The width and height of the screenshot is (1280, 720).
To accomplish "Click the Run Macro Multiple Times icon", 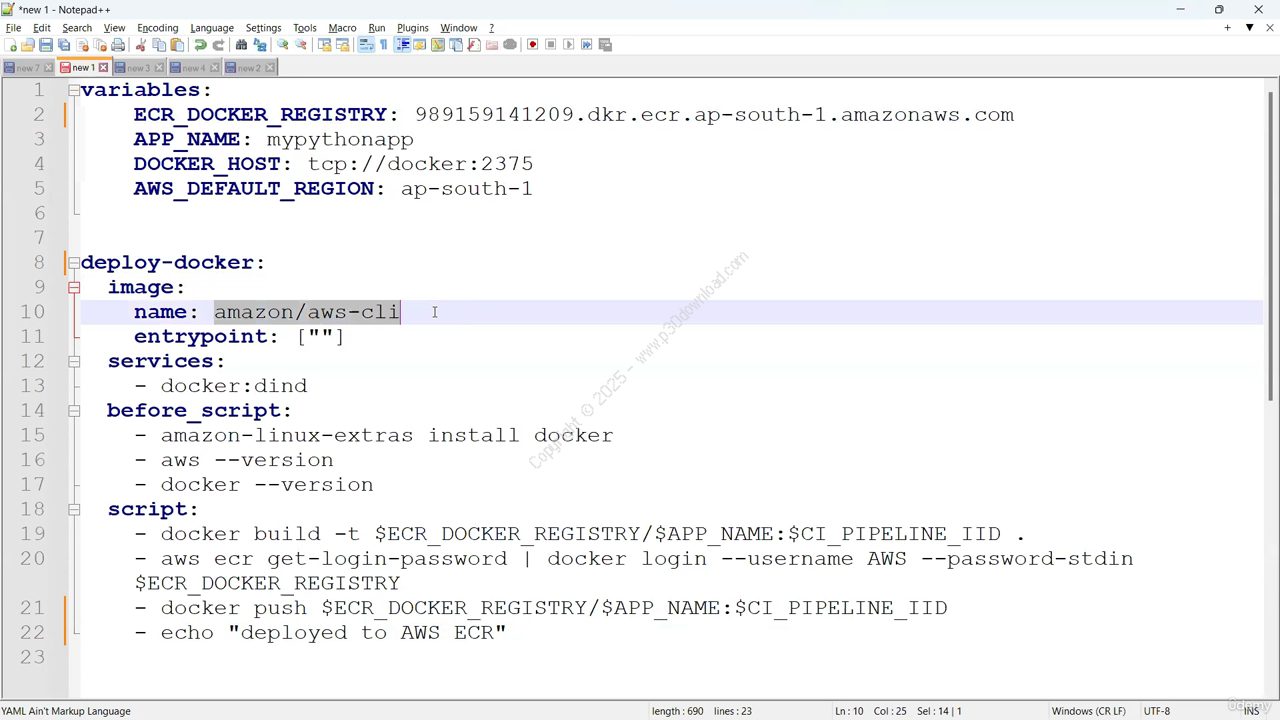I will click(x=586, y=44).
